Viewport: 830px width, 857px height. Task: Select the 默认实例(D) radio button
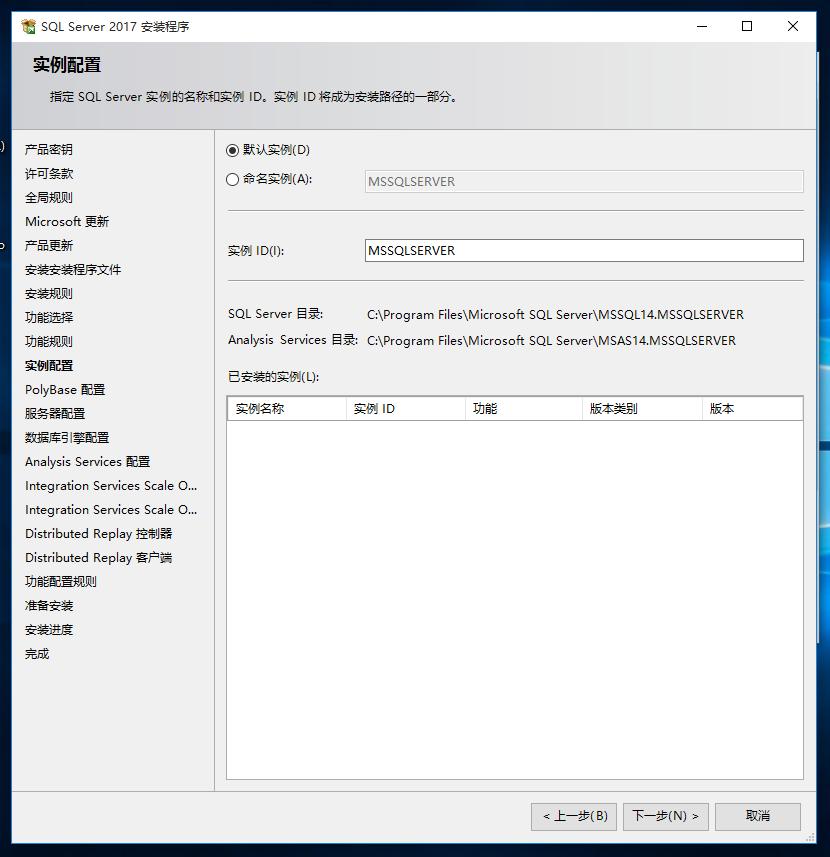click(x=232, y=150)
